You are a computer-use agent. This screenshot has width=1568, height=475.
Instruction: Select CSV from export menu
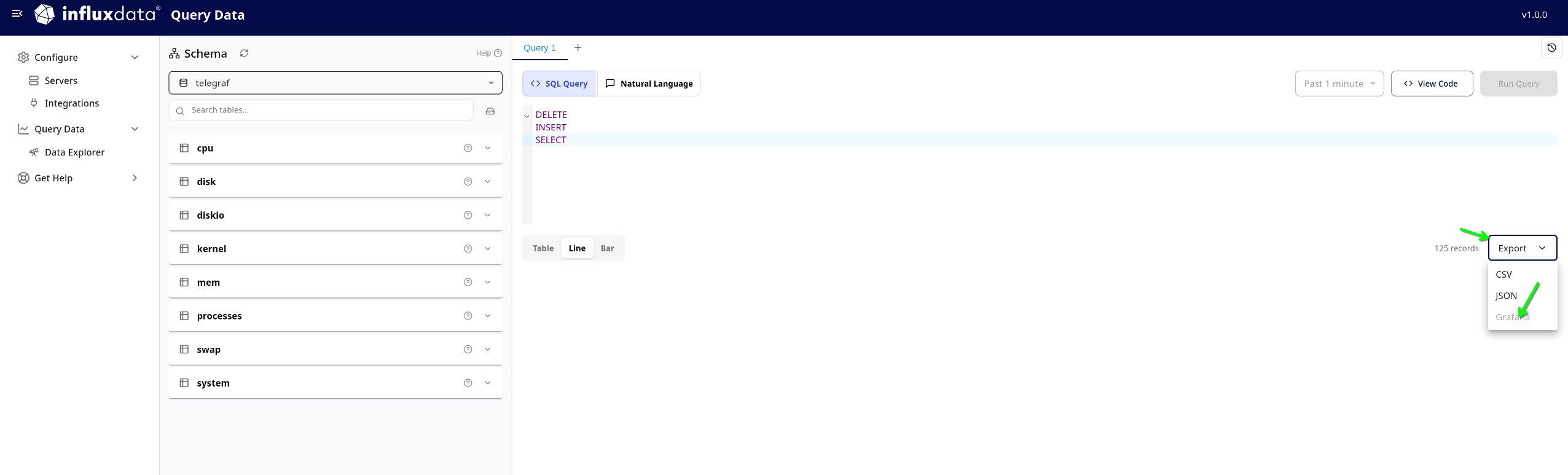(x=1503, y=275)
